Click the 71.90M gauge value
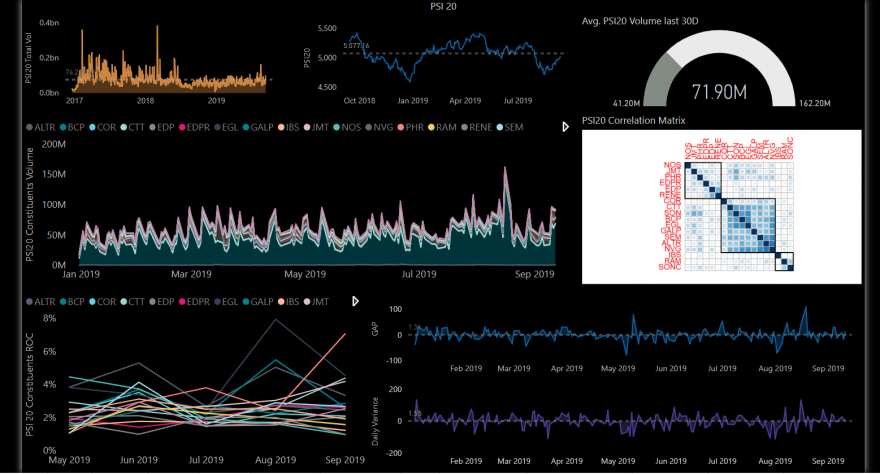Viewport: 880px width, 474px height. click(719, 92)
